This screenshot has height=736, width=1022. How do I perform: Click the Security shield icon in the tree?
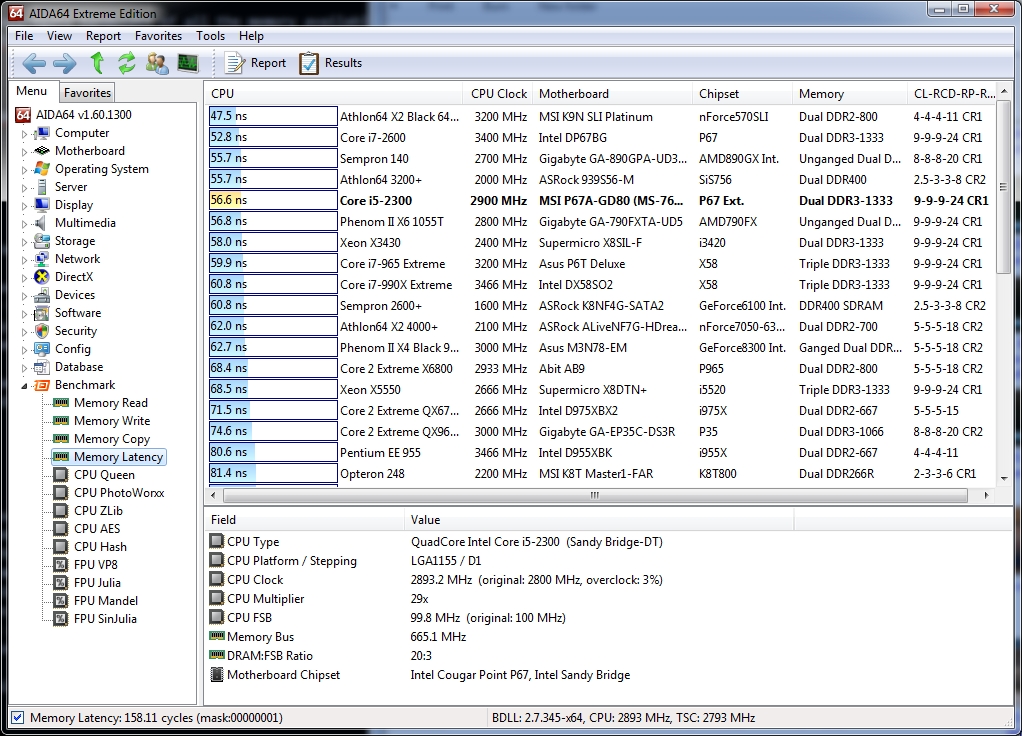pyautogui.click(x=42, y=331)
